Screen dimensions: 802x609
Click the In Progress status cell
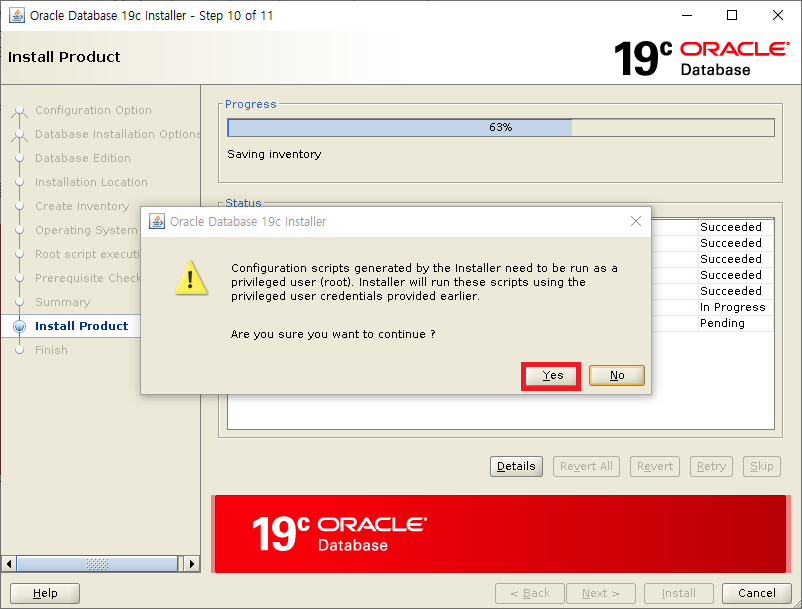[x=736, y=307]
